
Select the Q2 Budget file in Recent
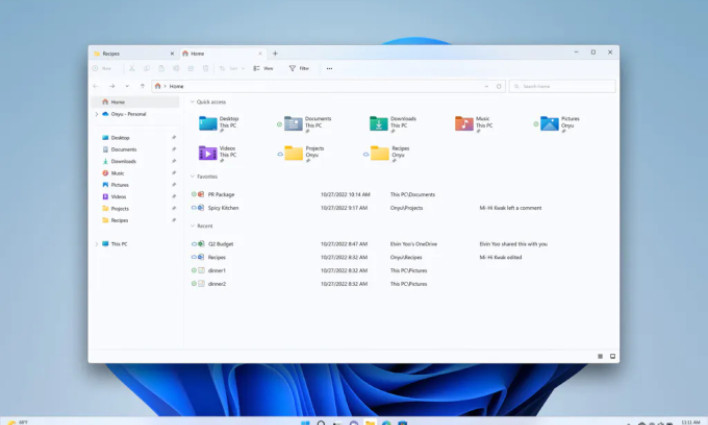point(220,244)
